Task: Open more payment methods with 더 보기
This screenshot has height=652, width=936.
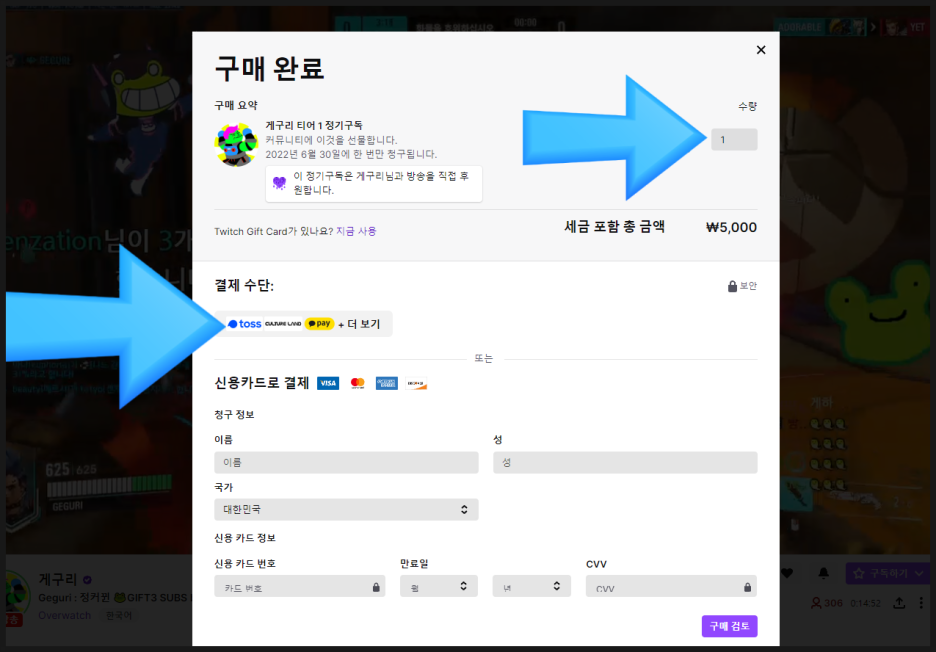Action: 359,324
